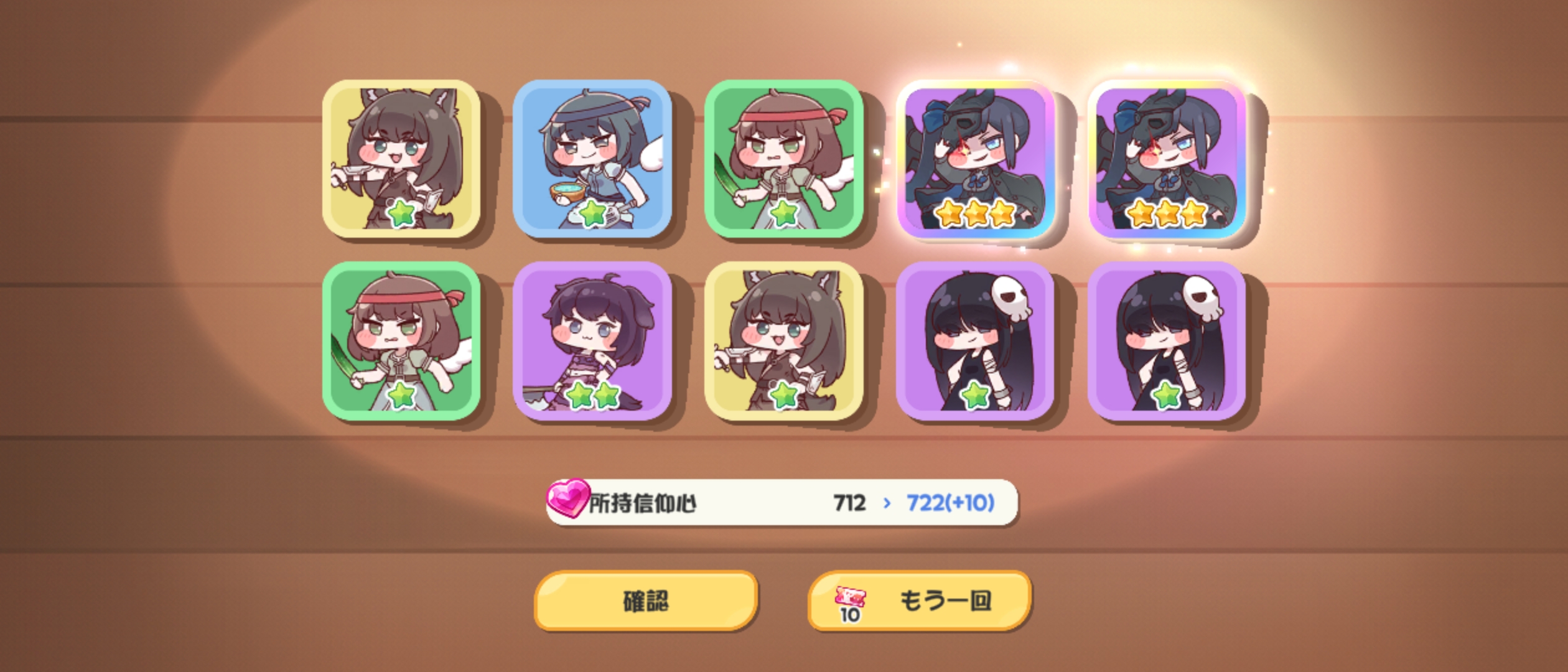The width and height of the screenshot is (1568, 672).
Task: Tap the two green stars on the purple card
Action: [x=594, y=395]
